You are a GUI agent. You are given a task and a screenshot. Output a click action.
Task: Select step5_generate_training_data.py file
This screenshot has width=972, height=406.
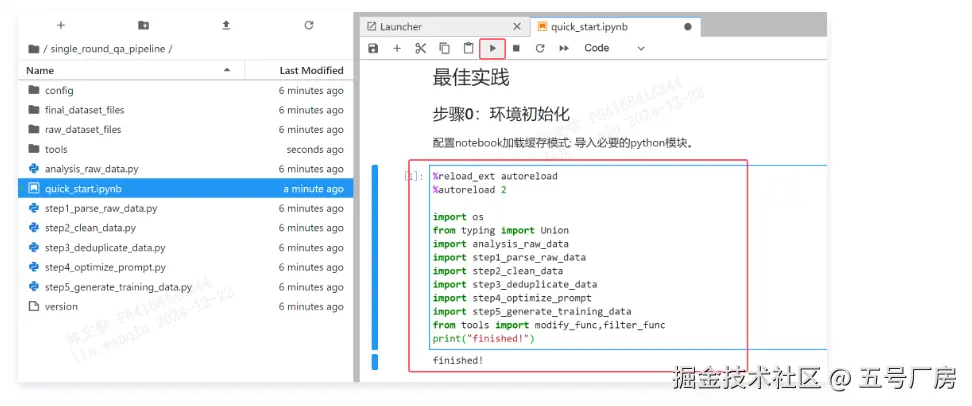point(186,287)
